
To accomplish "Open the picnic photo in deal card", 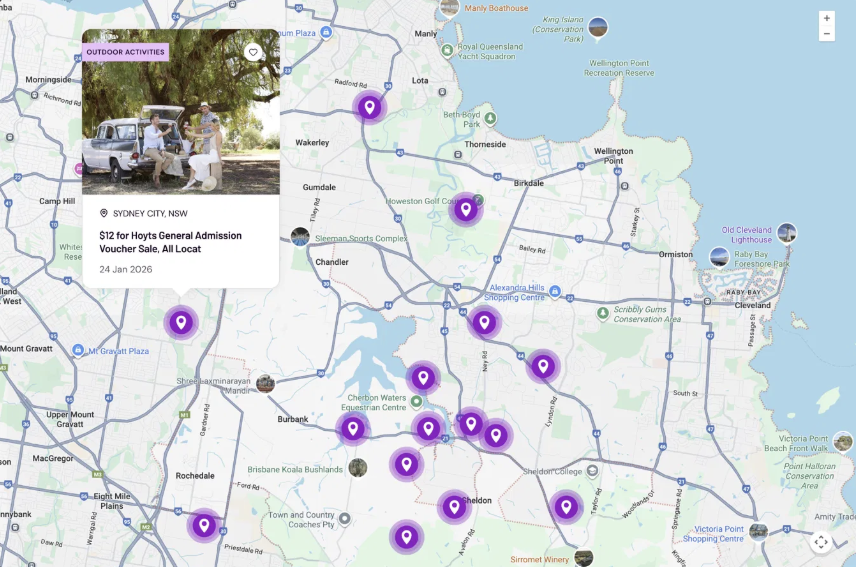I will (181, 112).
